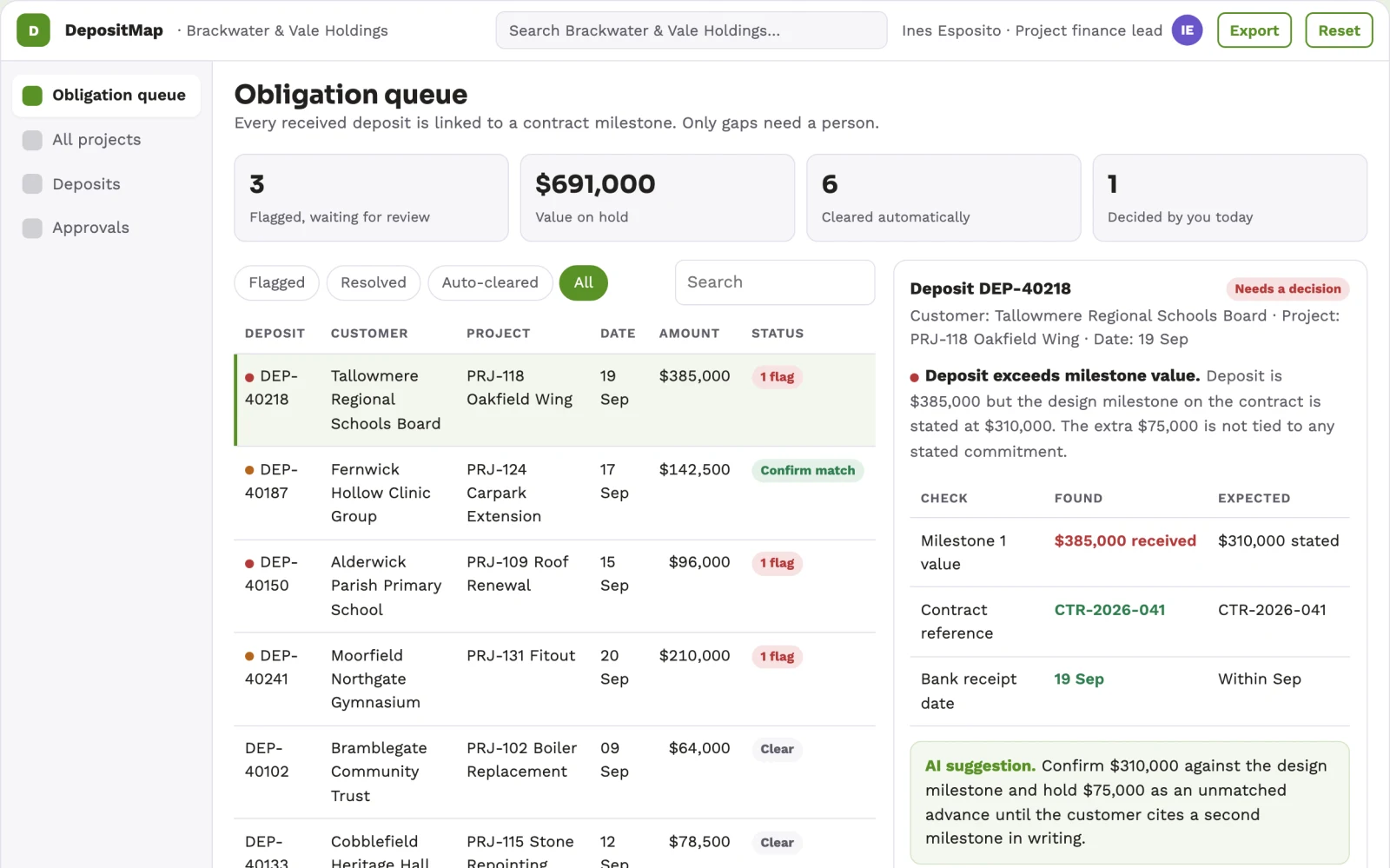Screen dimensions: 1390x868
Task: Go to All projects
Action: [106, 140]
